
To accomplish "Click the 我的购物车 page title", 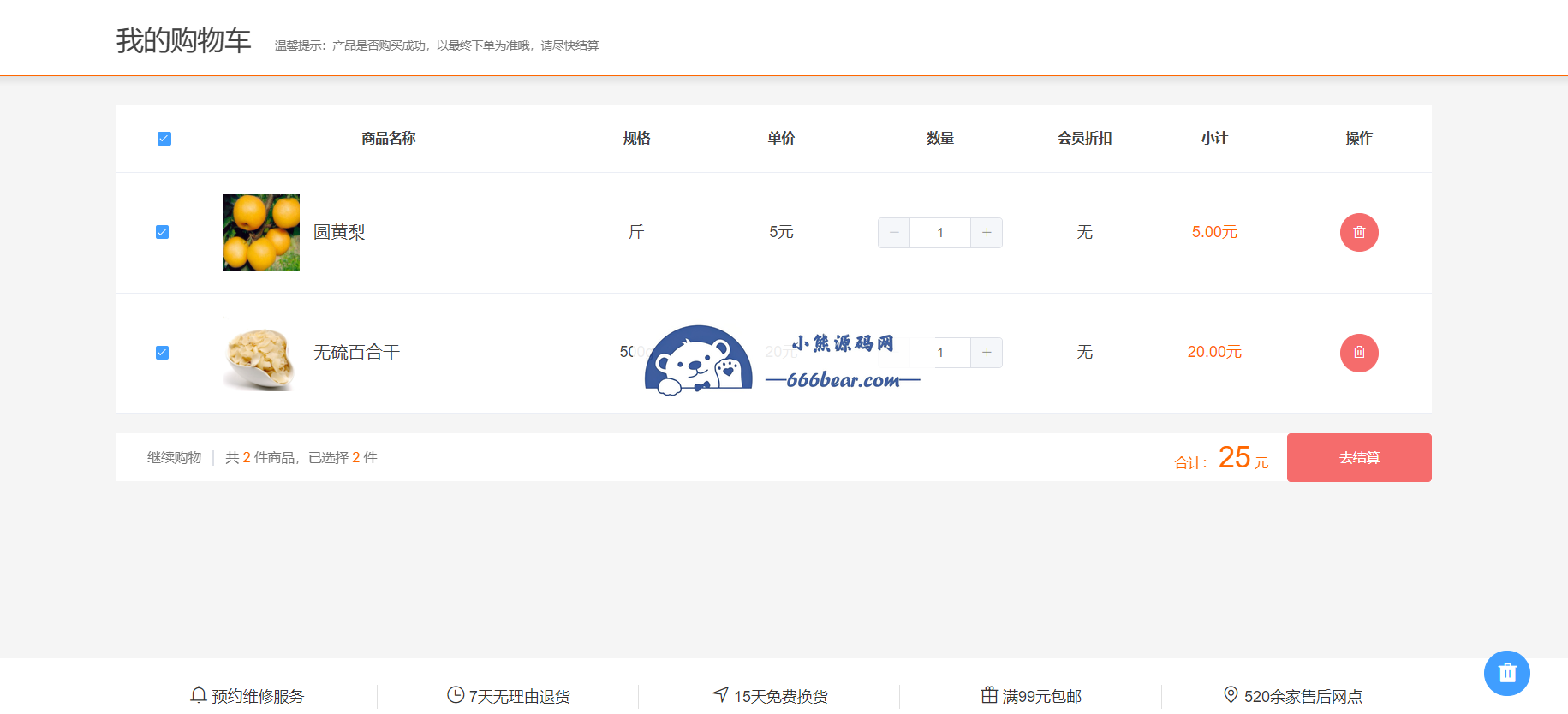I will [184, 40].
